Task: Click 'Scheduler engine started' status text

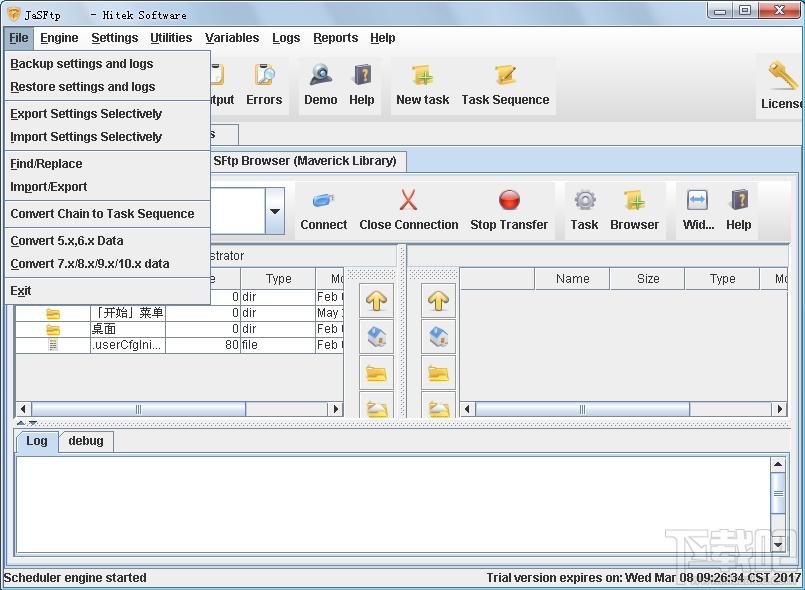Action: coord(75,578)
